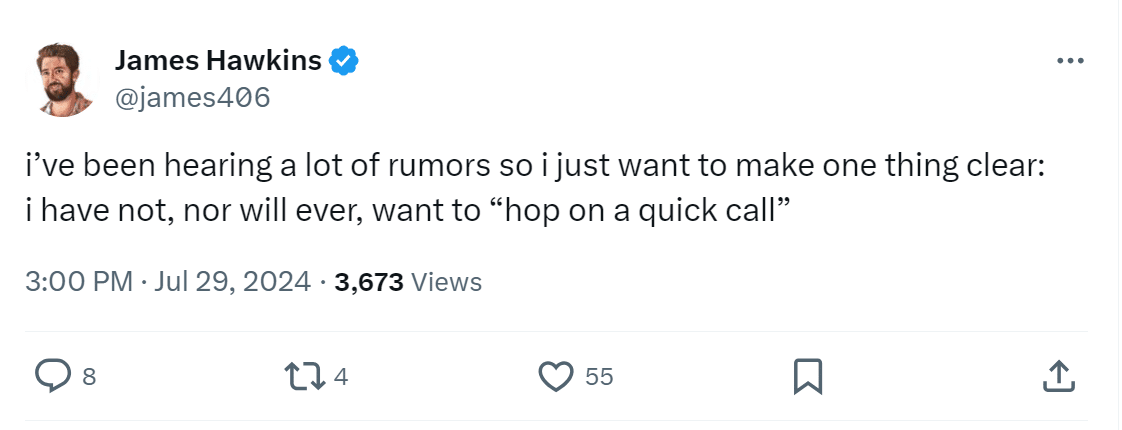
Task: Click the tweet's first line about rumors
Action: coord(534,168)
